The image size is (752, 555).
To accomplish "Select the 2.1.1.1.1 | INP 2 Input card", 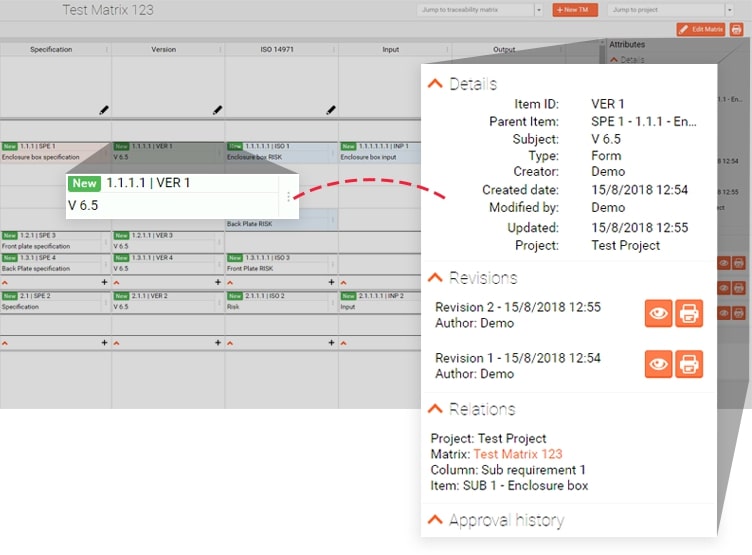I will coord(380,302).
